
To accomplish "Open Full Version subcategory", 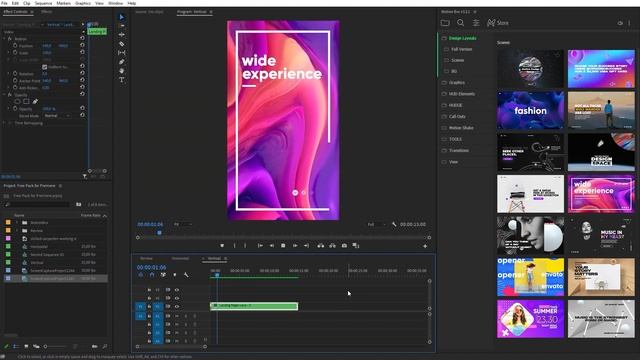I will [462, 49].
